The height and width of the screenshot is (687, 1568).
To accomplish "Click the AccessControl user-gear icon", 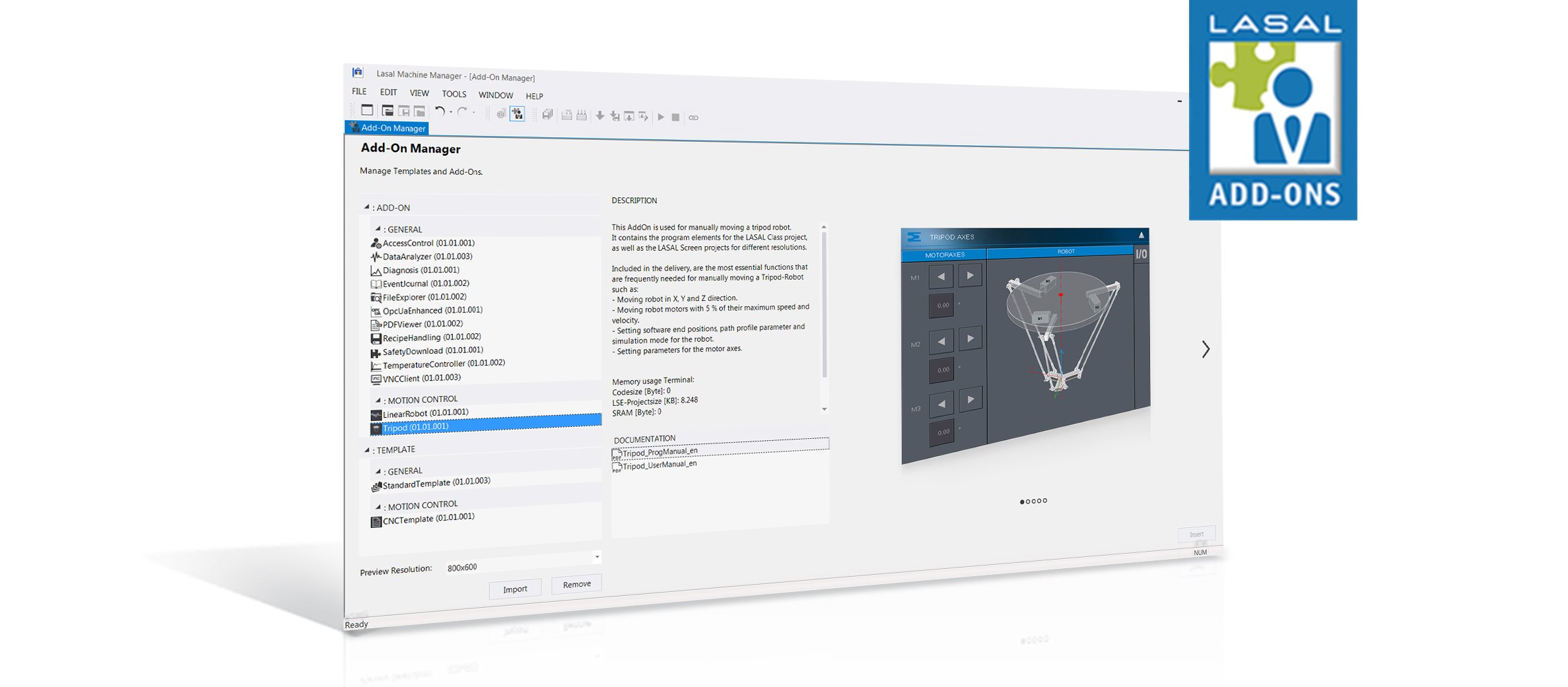I will (376, 244).
